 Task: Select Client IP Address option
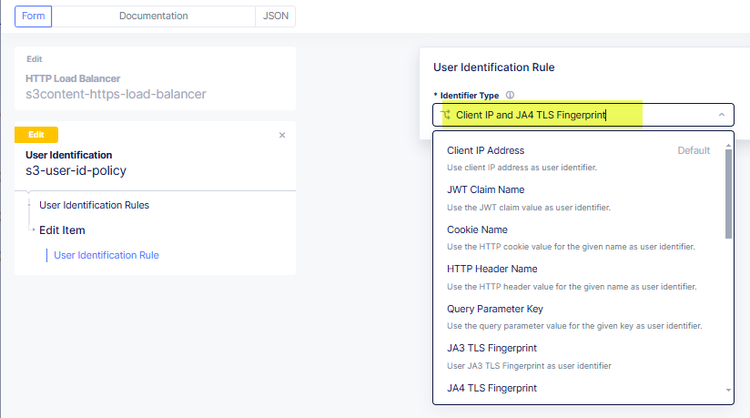[486, 150]
